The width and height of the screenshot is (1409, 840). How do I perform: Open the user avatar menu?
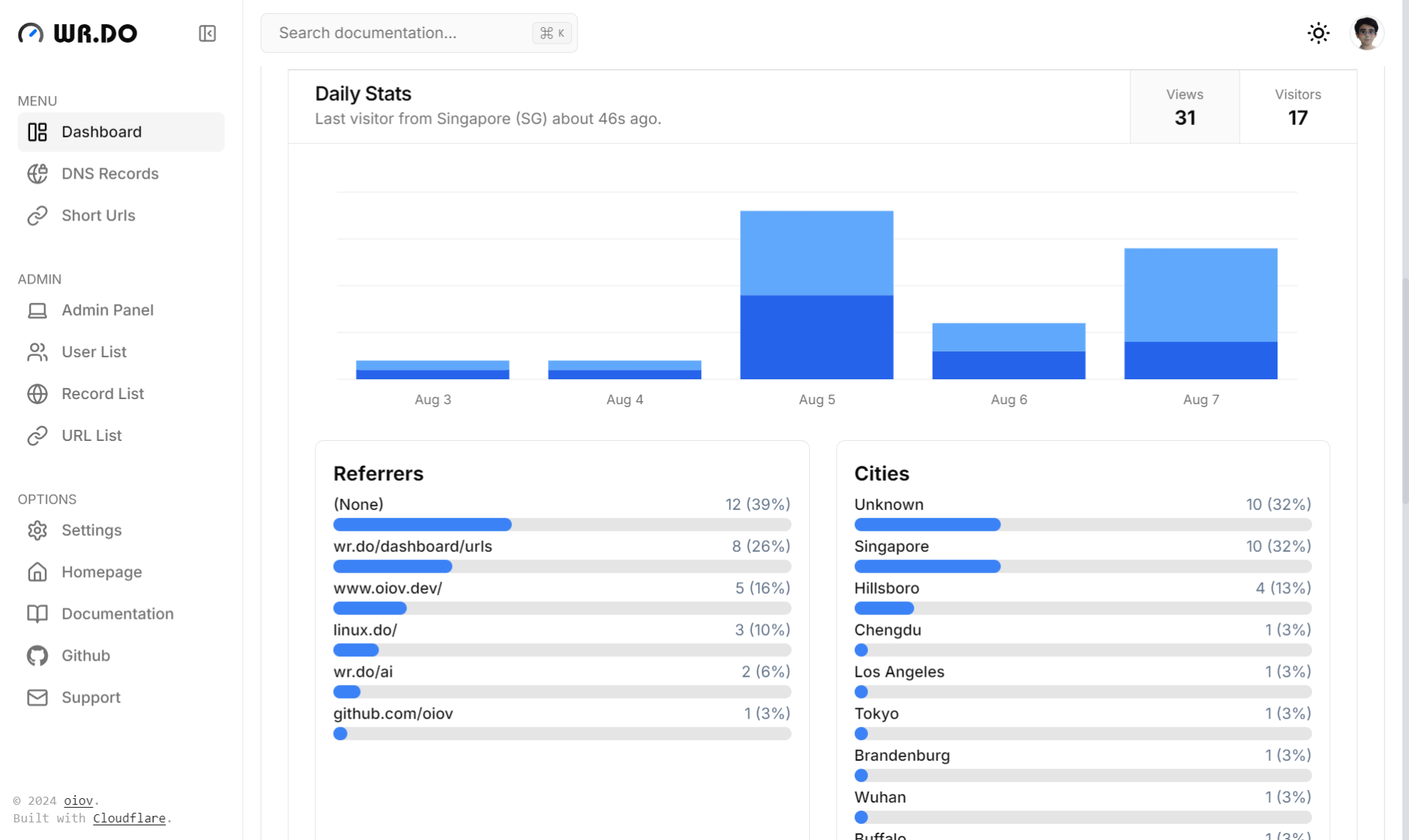pos(1366,33)
